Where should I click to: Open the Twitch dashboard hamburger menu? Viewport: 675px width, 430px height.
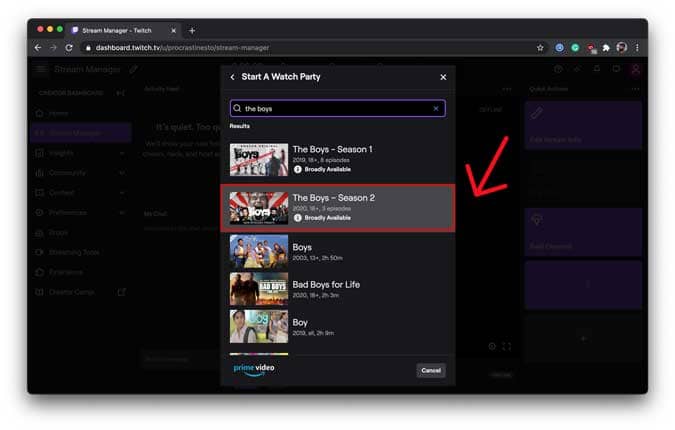tap(41, 69)
